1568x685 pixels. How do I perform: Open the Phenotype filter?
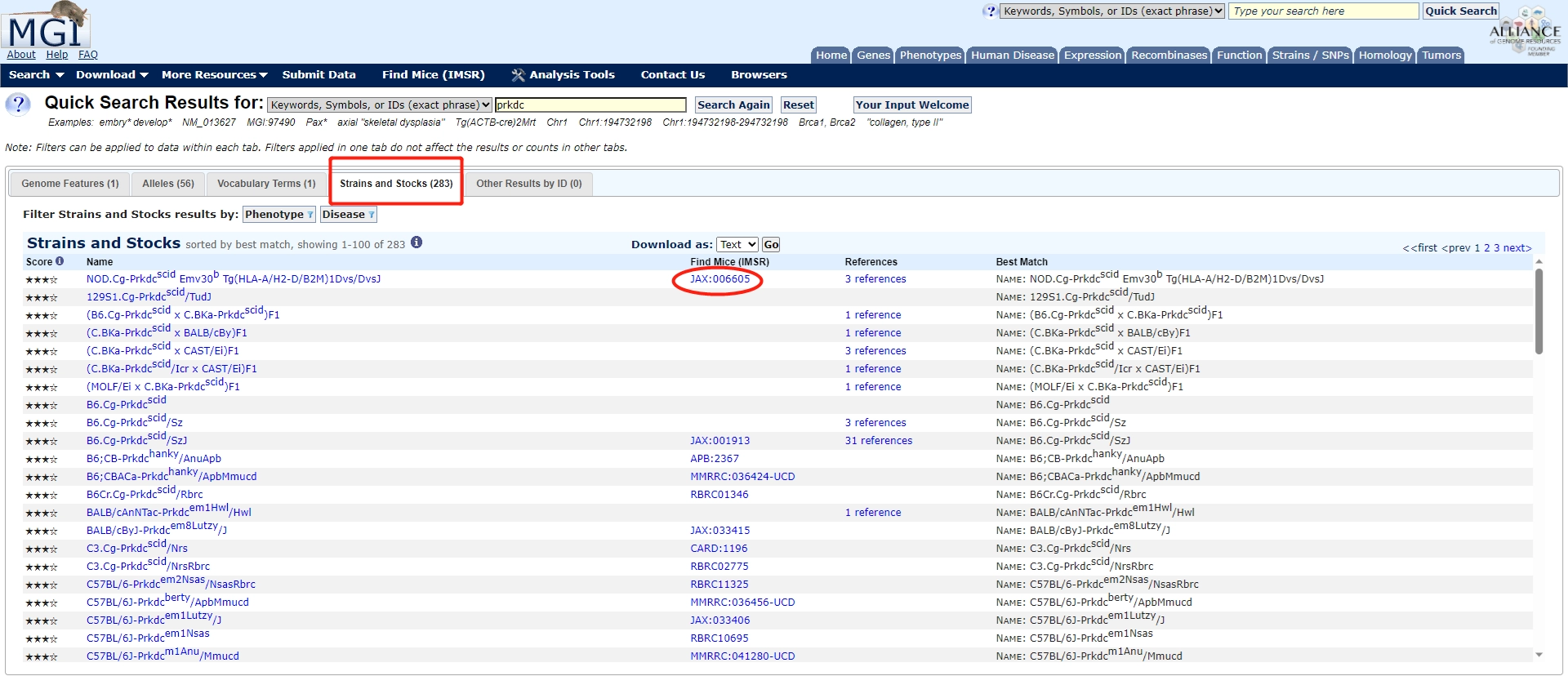coord(278,215)
